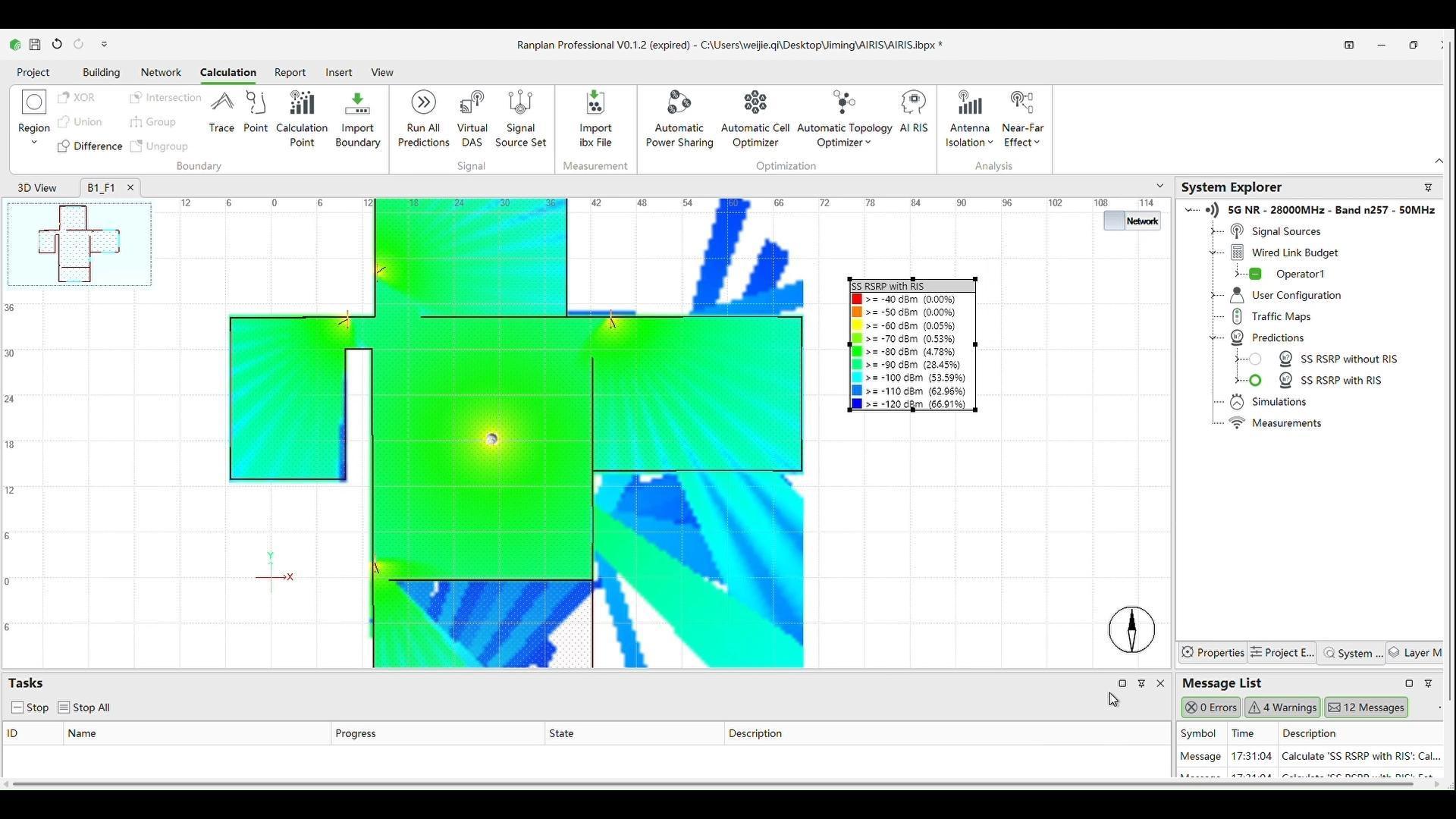Open the document tab list dropdown
The height and width of the screenshot is (819, 1456).
(1159, 187)
